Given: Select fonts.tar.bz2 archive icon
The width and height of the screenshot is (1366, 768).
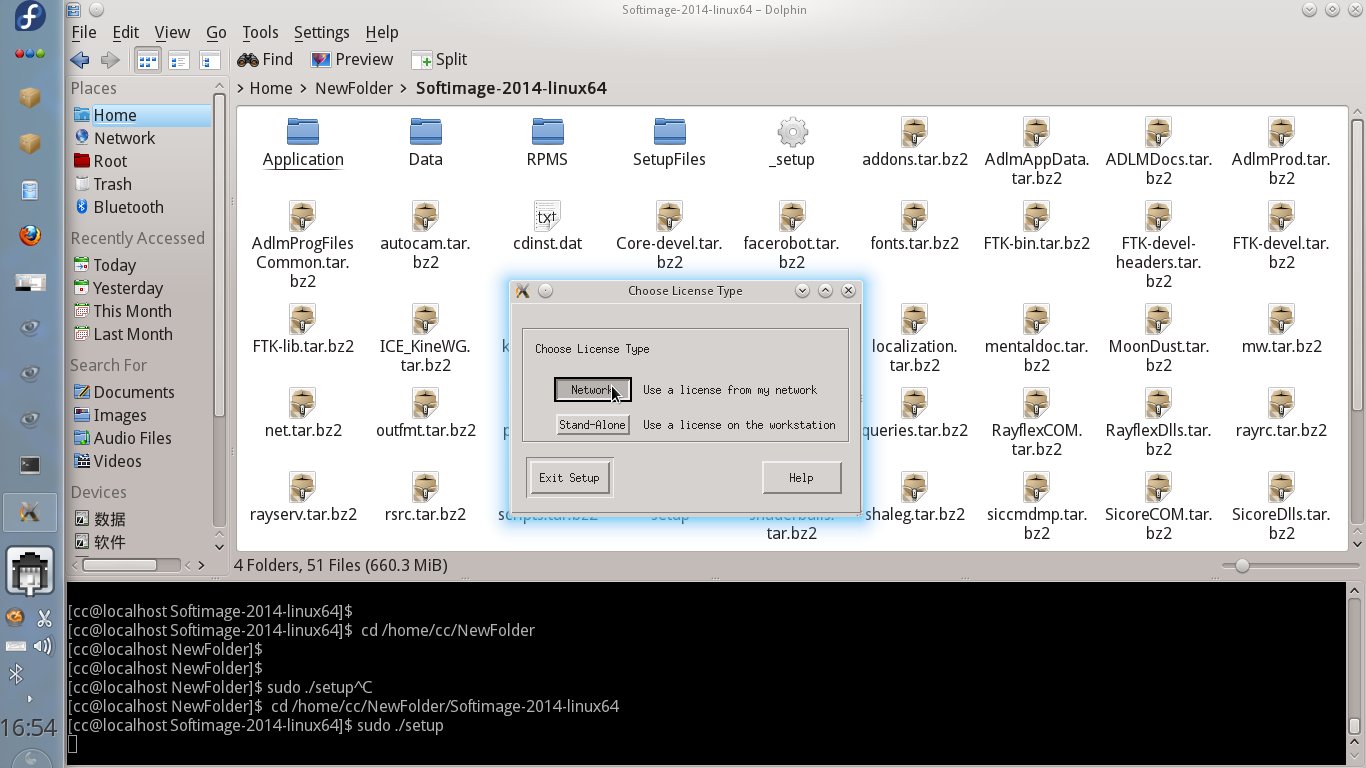Looking at the screenshot, I should click(914, 215).
